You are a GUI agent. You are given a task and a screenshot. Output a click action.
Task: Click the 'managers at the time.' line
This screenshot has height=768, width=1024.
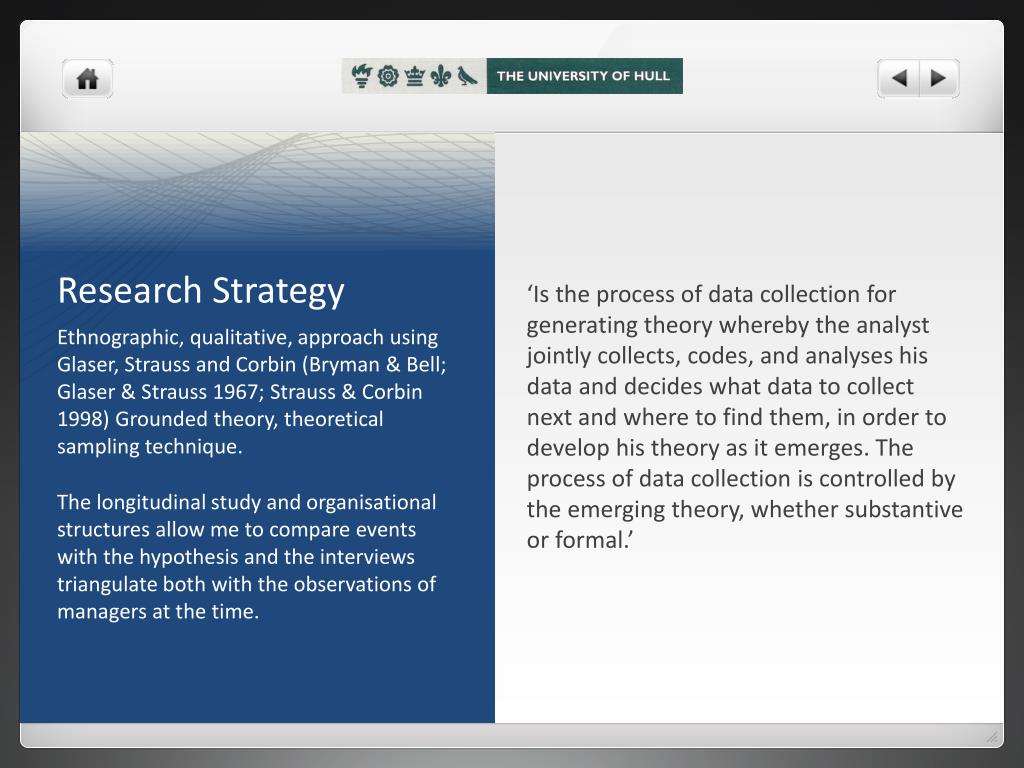(158, 612)
